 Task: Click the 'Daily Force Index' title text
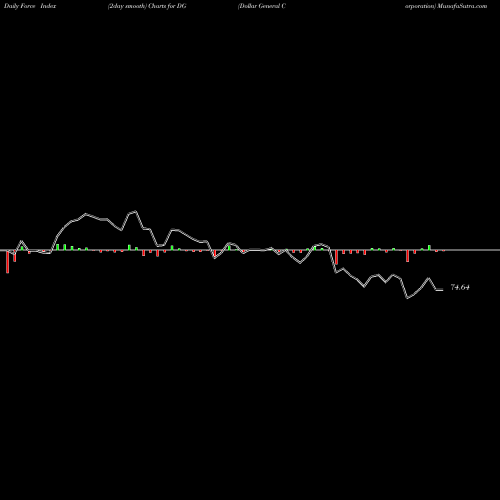pyautogui.click(x=30, y=6)
